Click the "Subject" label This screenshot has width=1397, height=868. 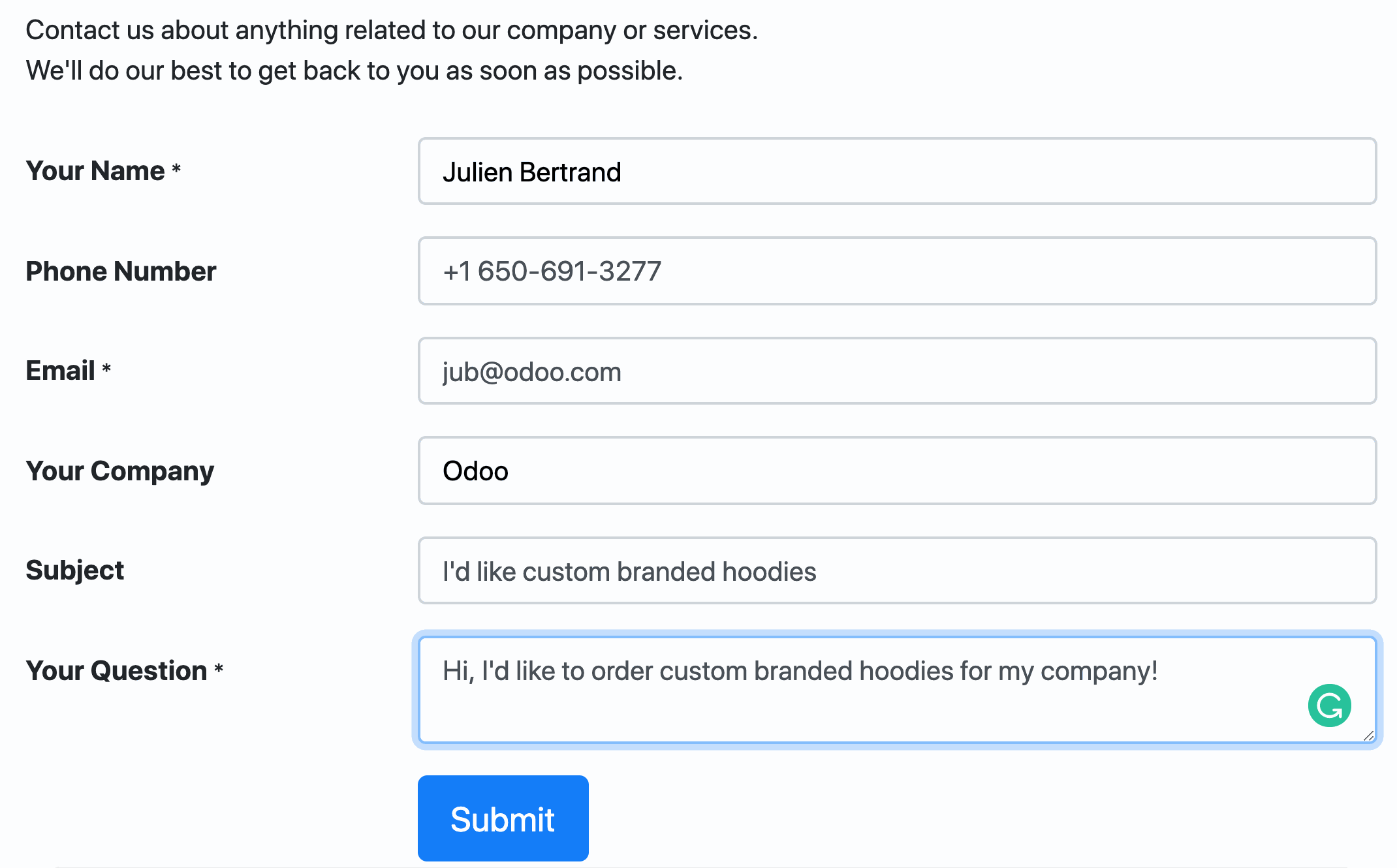point(74,570)
